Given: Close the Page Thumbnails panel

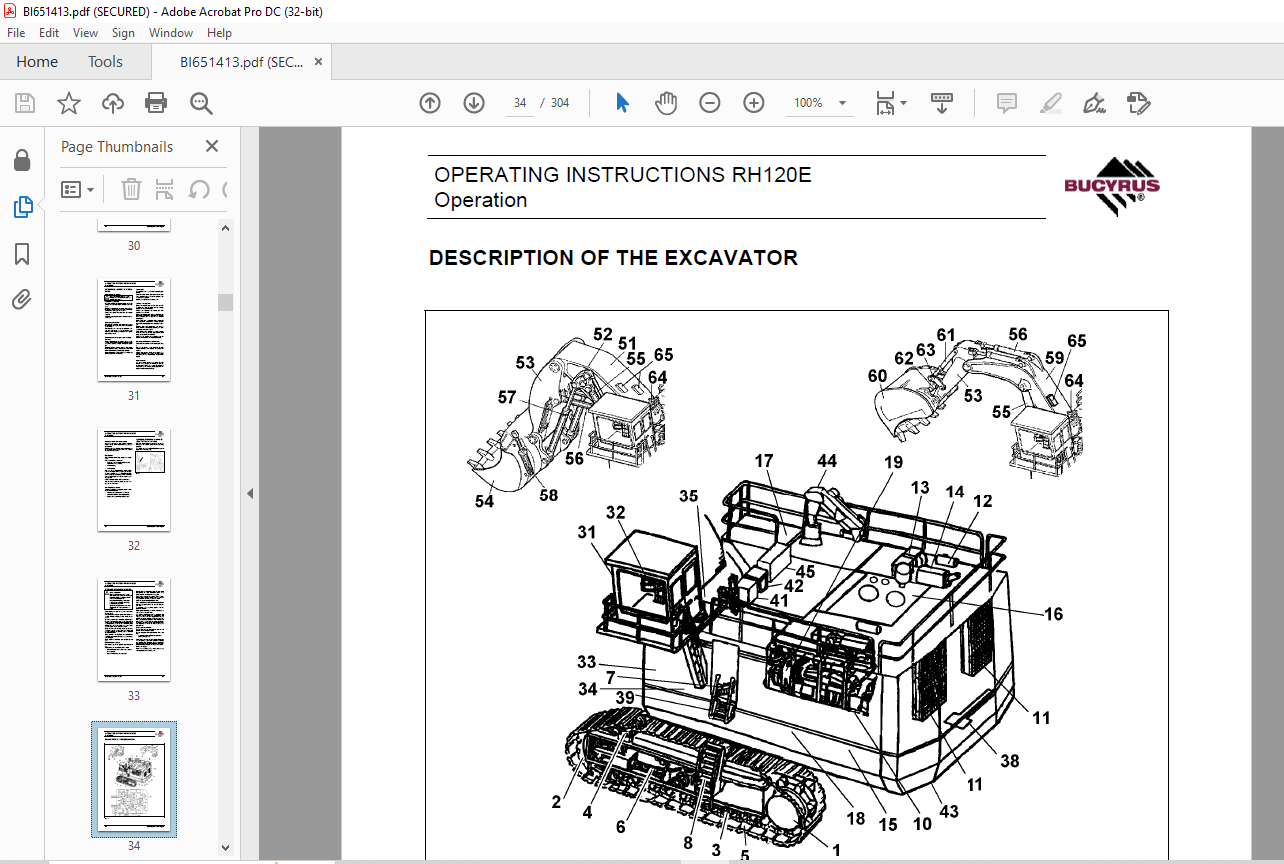Looking at the screenshot, I should 212,146.
